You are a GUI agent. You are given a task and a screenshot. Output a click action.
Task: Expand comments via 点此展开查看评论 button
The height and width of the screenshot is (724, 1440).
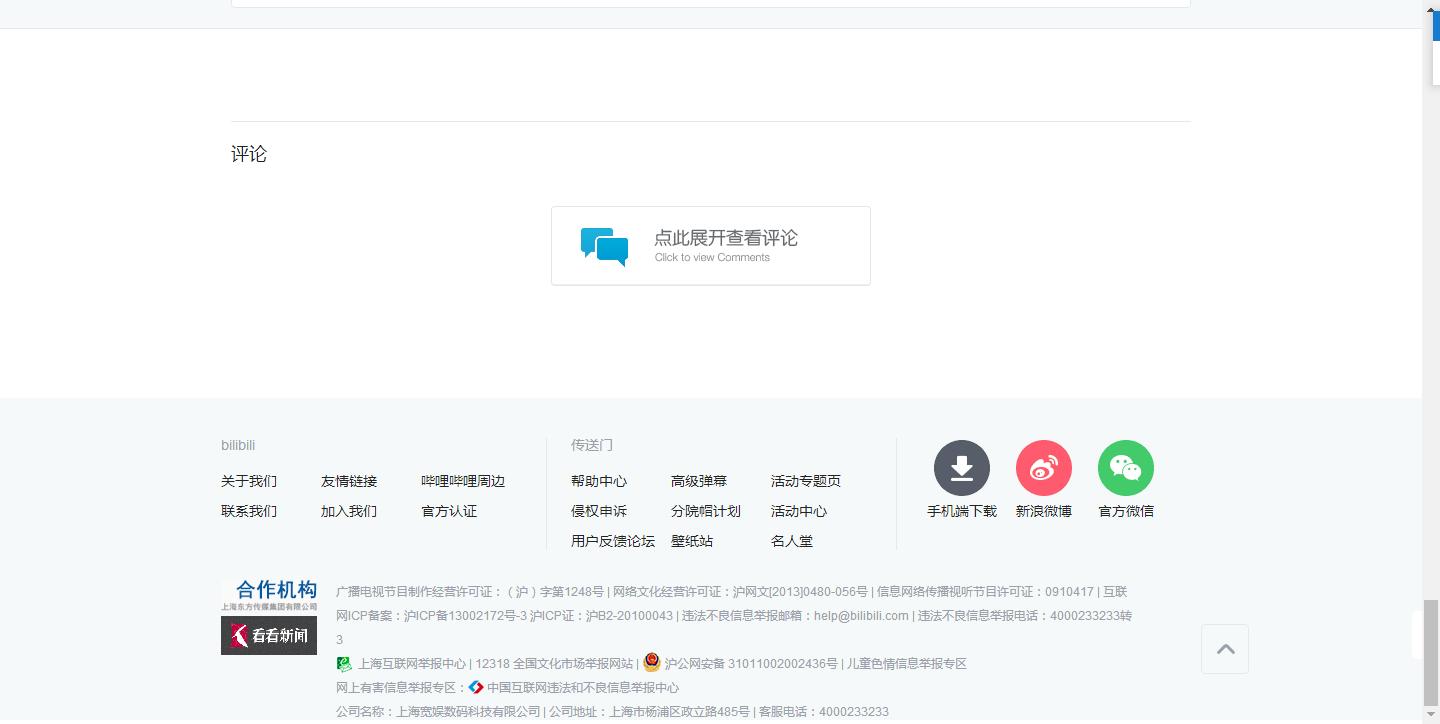tap(710, 246)
